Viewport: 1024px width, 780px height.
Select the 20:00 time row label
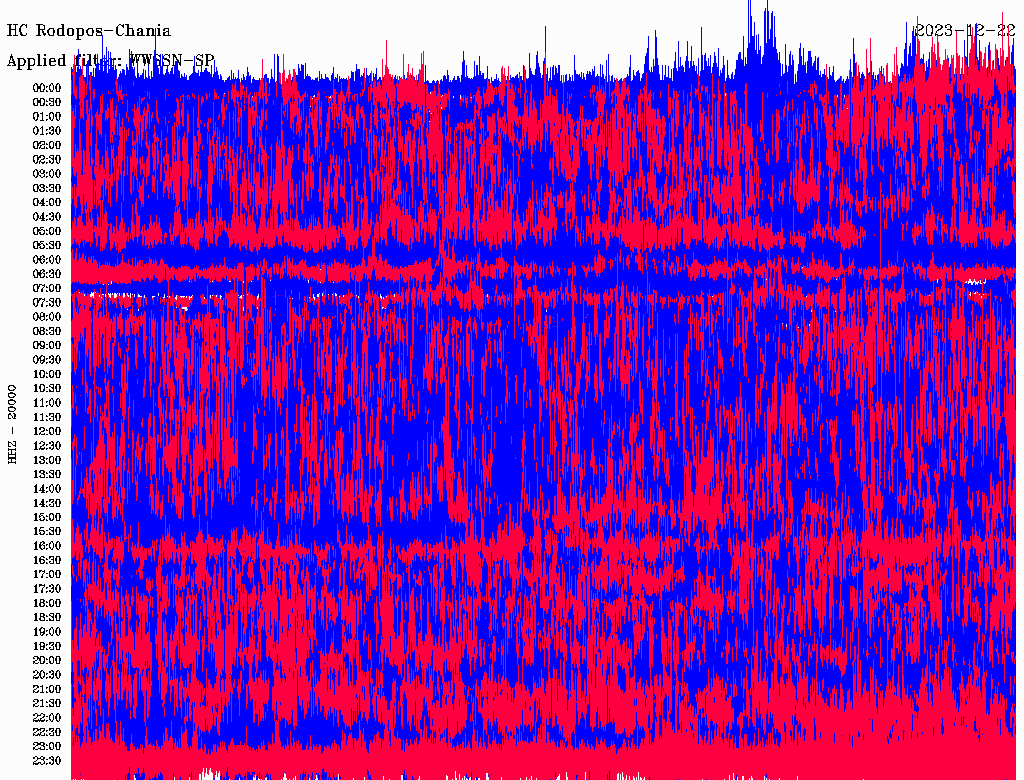[x=47, y=660]
